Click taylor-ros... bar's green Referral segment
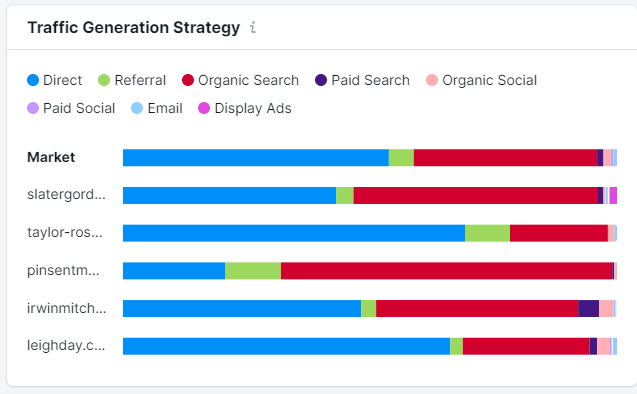The height and width of the screenshot is (394, 637). coord(488,233)
